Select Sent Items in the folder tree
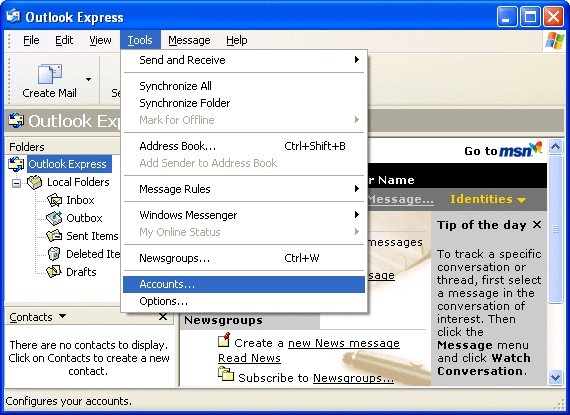The width and height of the screenshot is (570, 415). tap(92, 235)
